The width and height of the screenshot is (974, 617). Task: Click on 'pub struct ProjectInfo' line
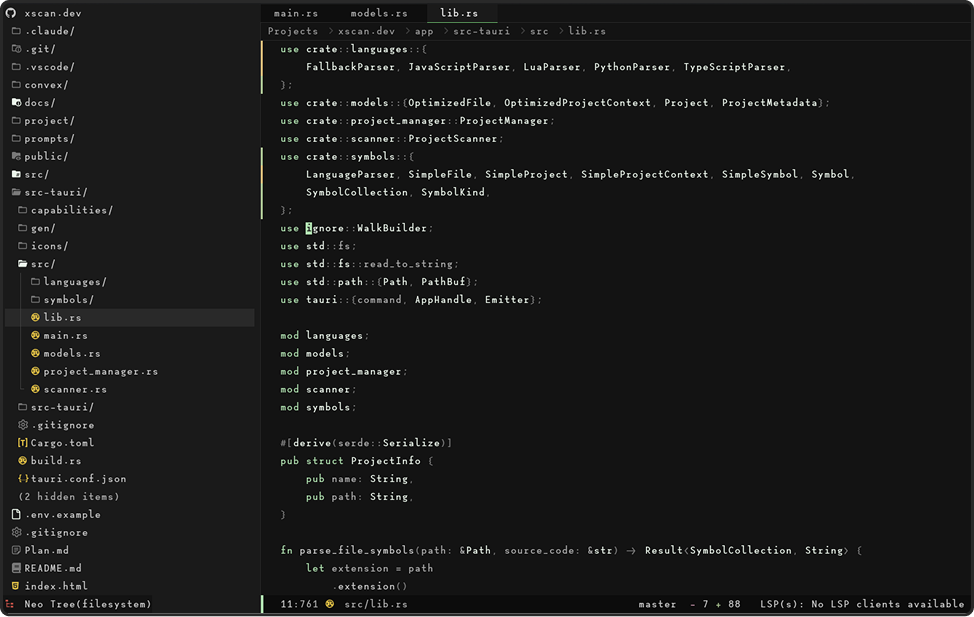pyautogui.click(x=357, y=461)
